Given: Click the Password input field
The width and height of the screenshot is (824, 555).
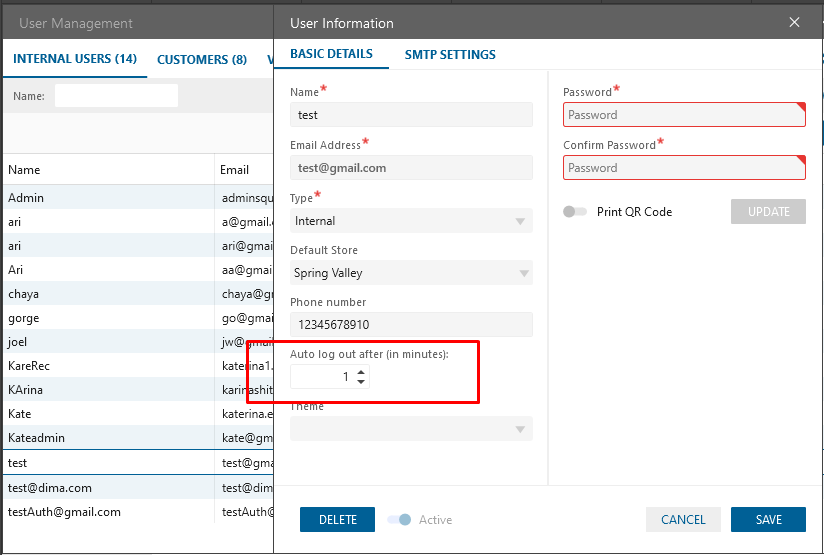Looking at the screenshot, I should click(x=684, y=115).
